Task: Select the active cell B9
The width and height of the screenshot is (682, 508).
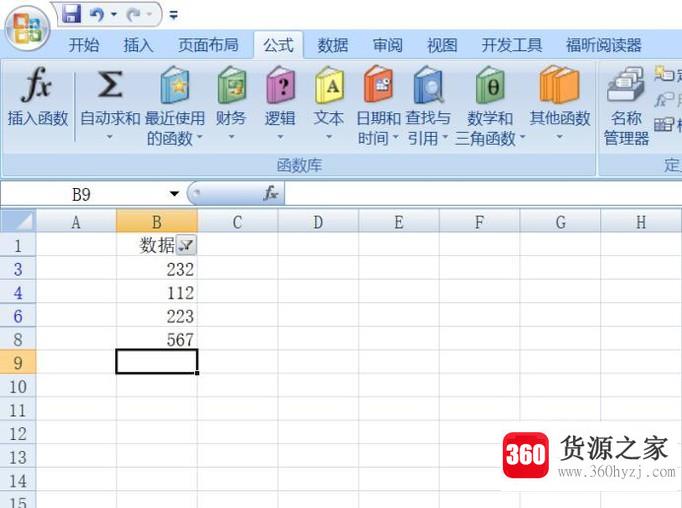Action: [x=157, y=362]
